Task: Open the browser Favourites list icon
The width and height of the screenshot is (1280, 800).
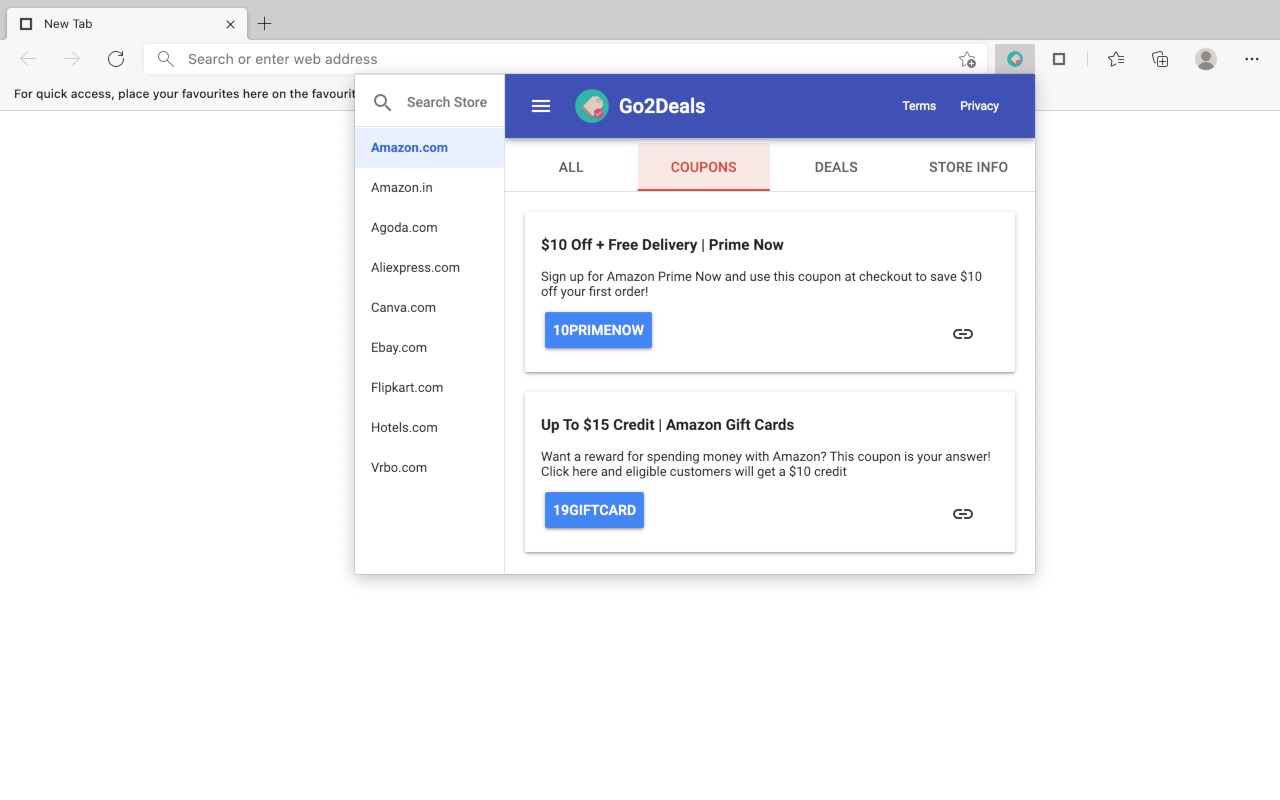Action: (1116, 59)
